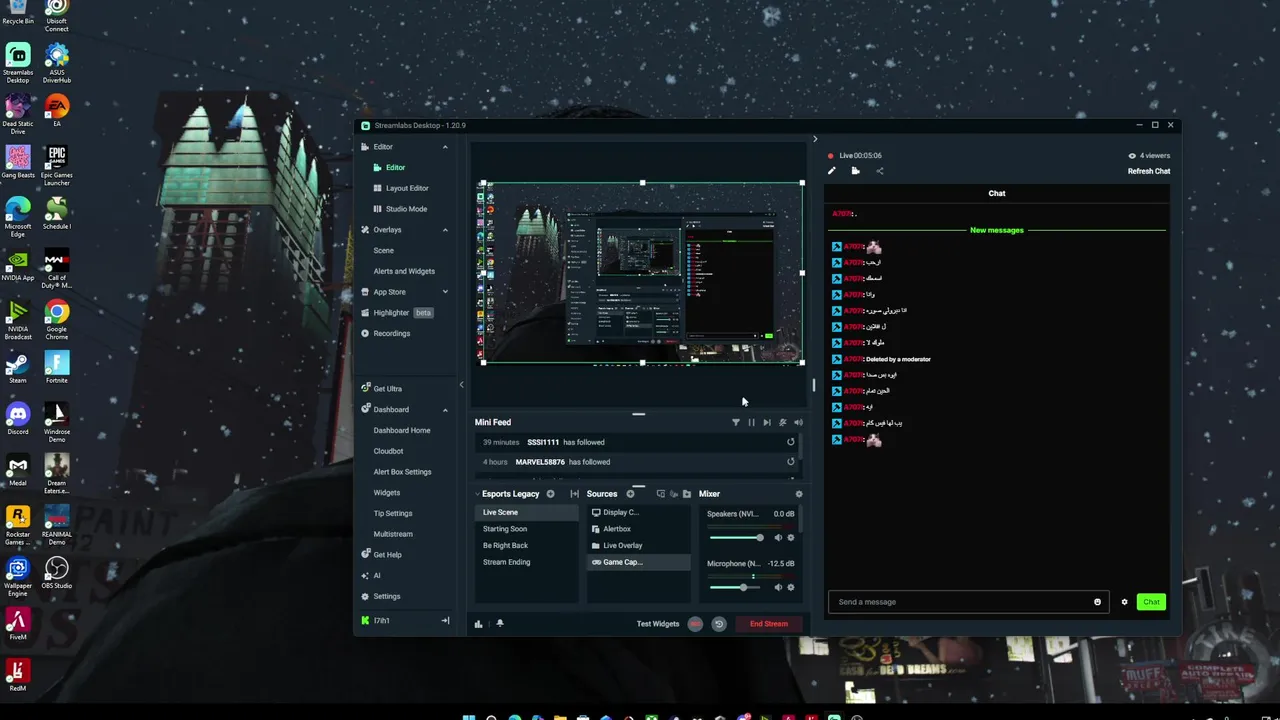Screen dimensions: 1280x720
Task: Open OBS Studio desktop shortcut
Action: tap(56, 573)
